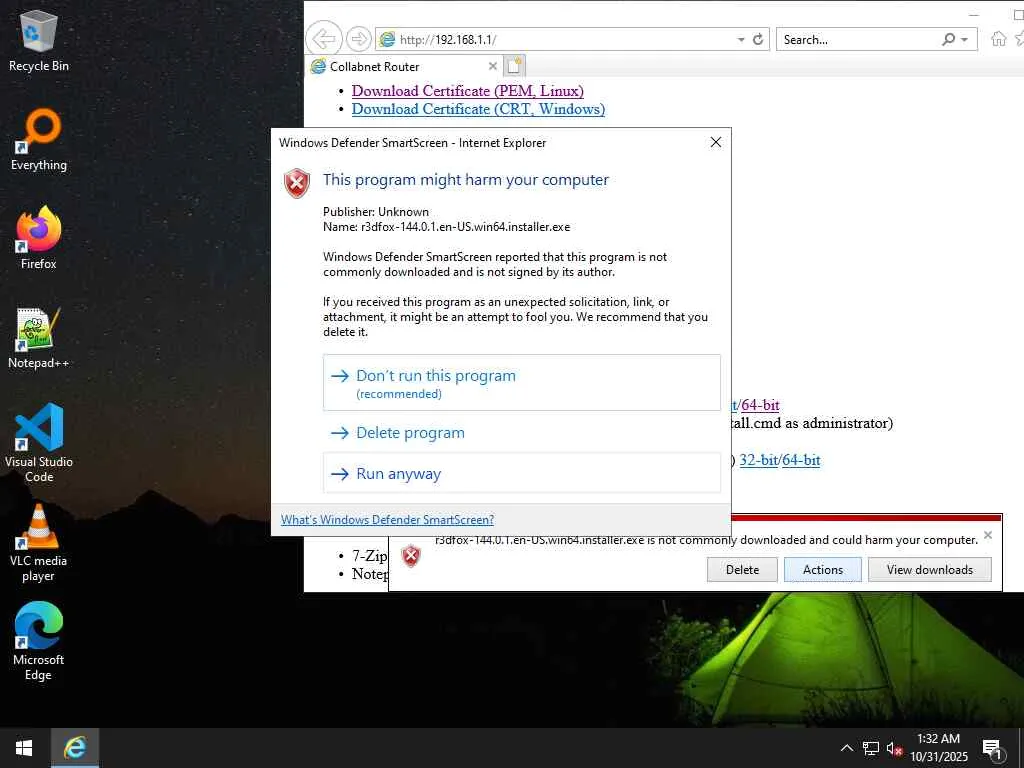The image size is (1024, 768).
Task: Open Firefox desktop shortcut
Action: (39, 238)
